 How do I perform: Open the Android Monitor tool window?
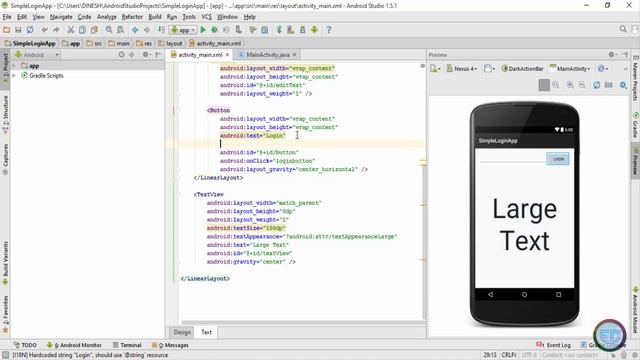click(x=74, y=345)
